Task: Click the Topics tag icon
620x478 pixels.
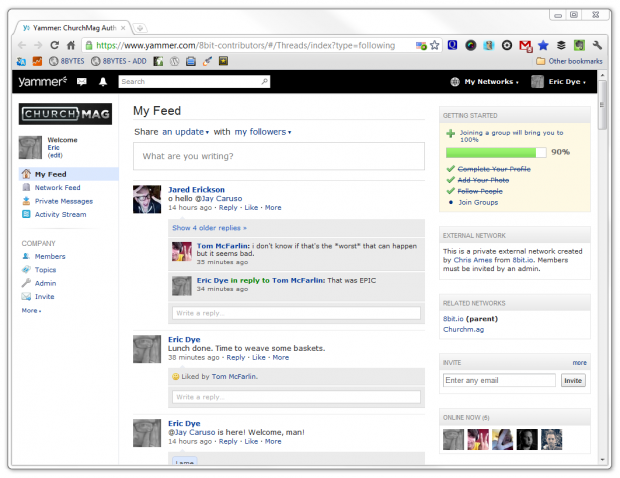Action: (x=26, y=270)
